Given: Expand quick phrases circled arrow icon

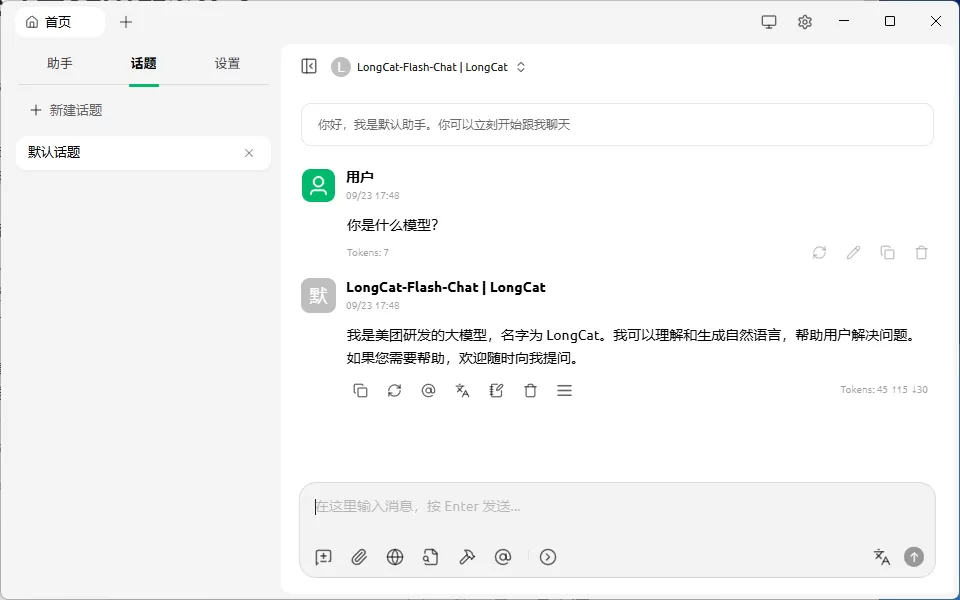Looking at the screenshot, I should coord(548,557).
